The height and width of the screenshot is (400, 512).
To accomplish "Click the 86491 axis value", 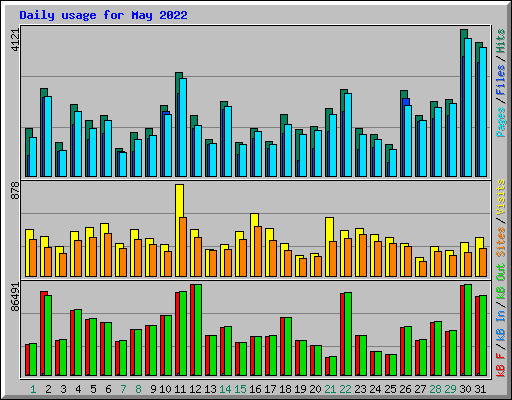I will (16, 297).
